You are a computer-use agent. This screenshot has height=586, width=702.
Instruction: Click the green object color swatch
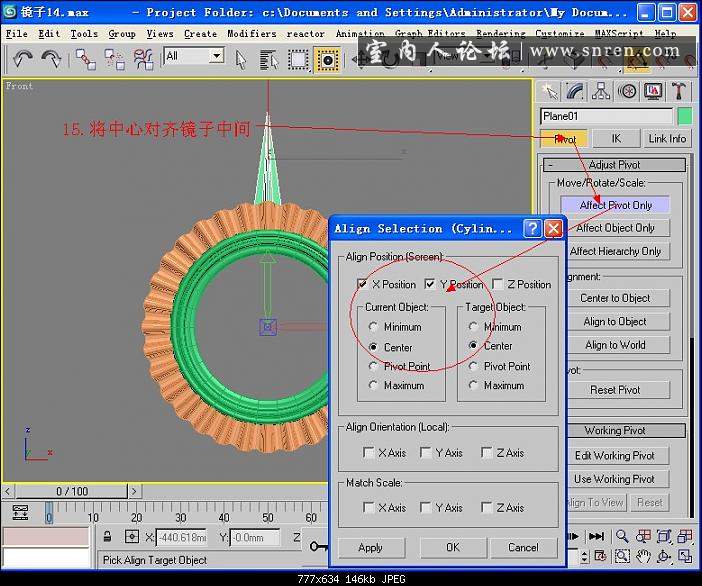685,116
